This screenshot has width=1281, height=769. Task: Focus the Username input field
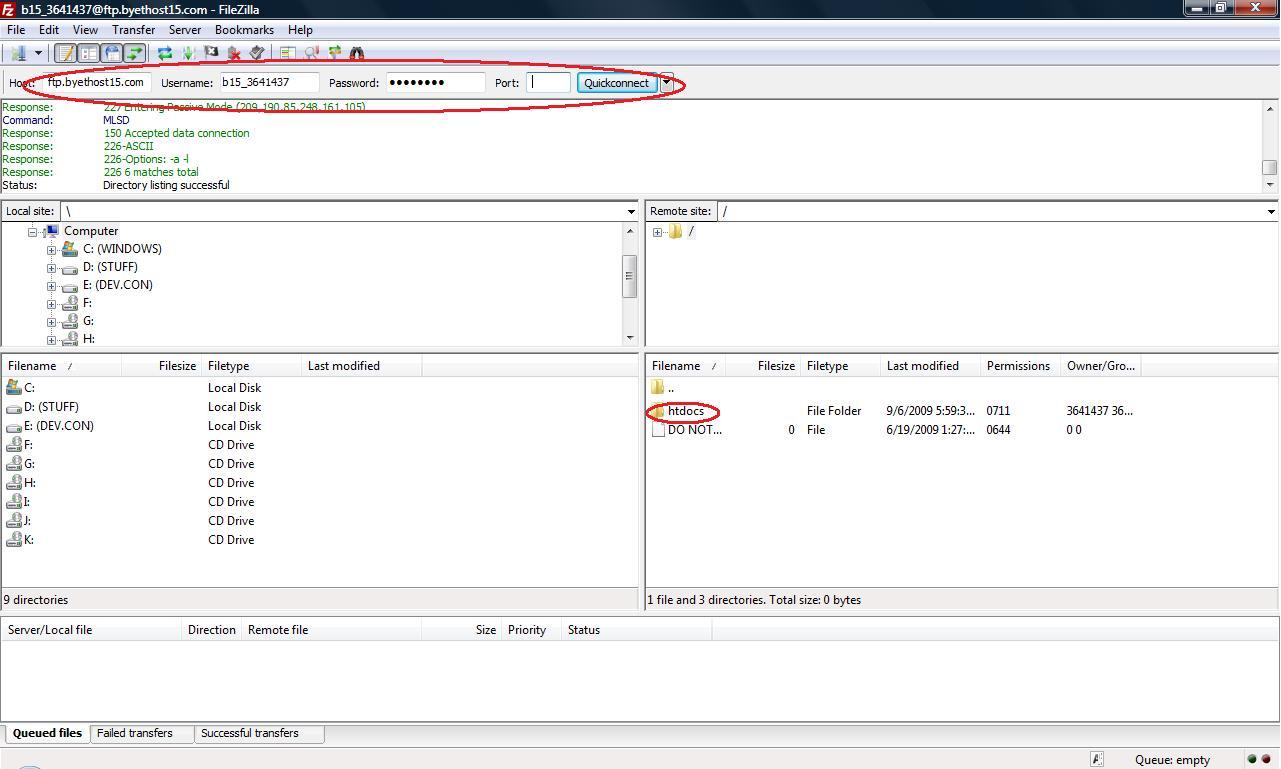(269, 82)
